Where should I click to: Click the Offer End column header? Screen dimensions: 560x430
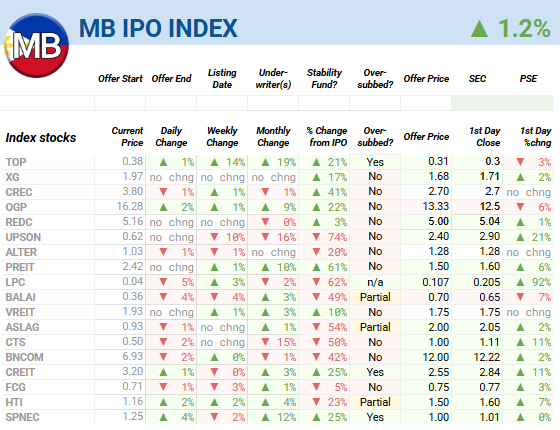171,79
